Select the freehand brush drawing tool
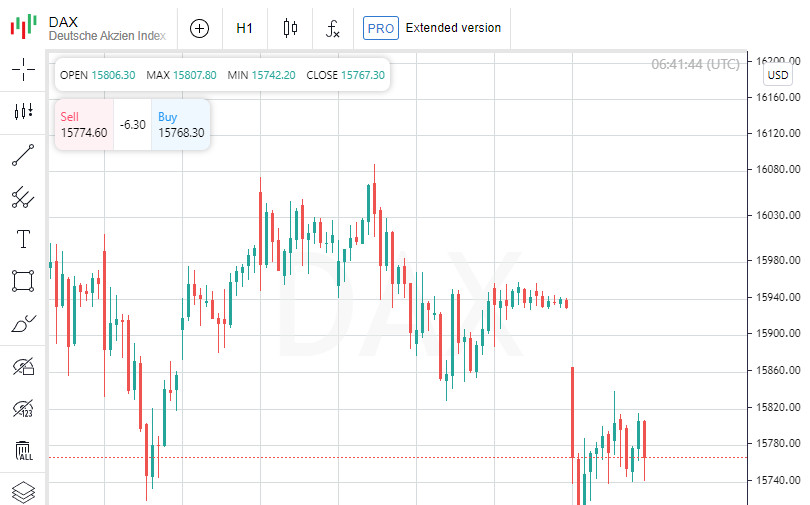 point(23,323)
